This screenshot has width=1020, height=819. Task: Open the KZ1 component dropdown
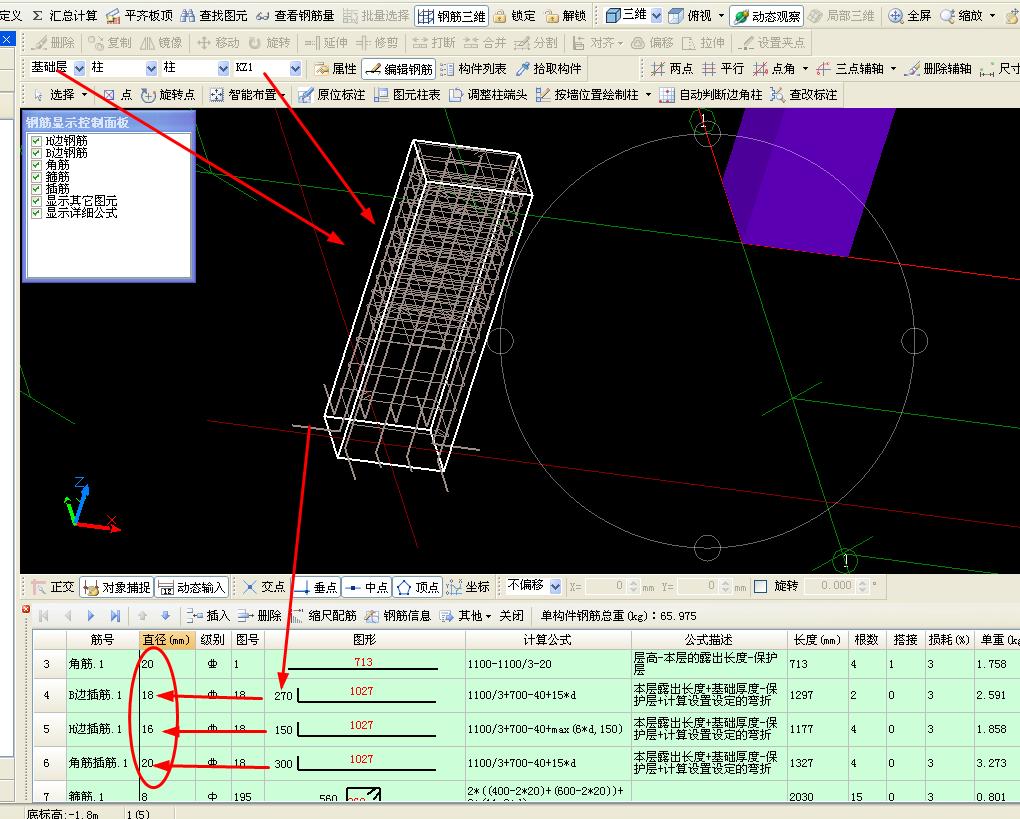pos(295,68)
